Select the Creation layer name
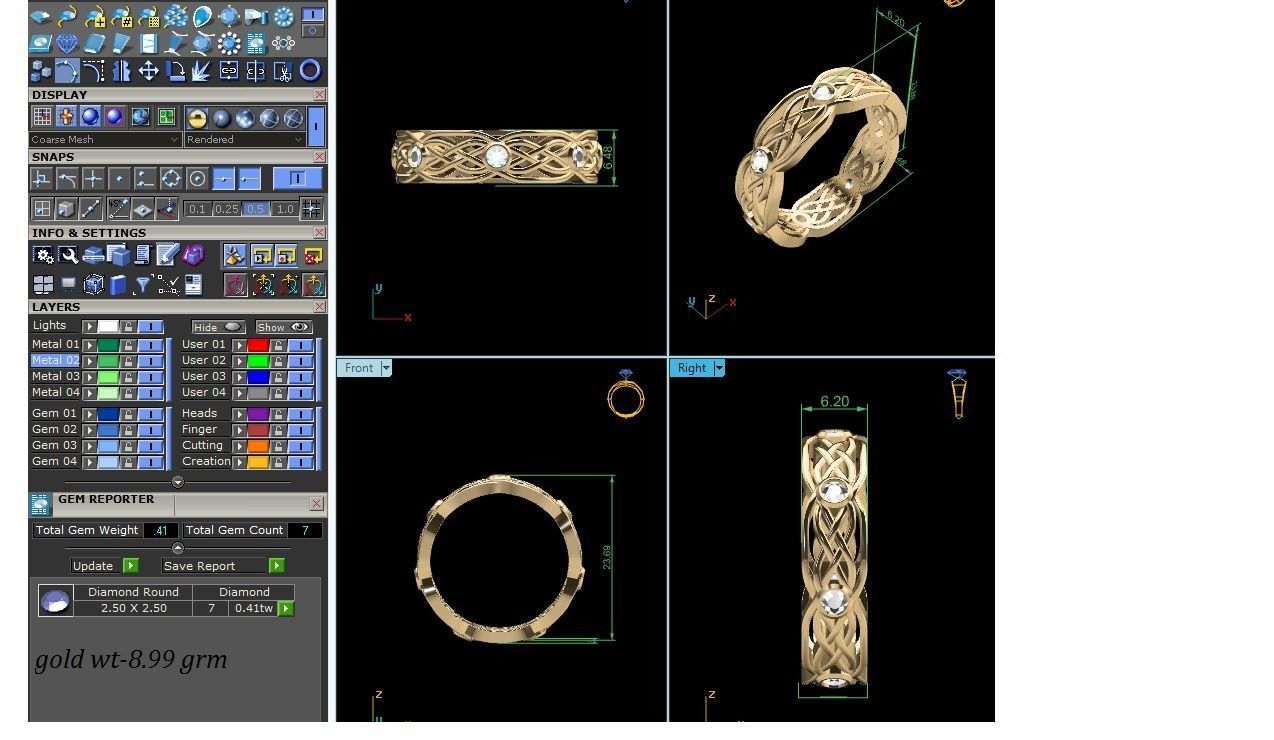This screenshot has height=740, width=1274. point(206,461)
